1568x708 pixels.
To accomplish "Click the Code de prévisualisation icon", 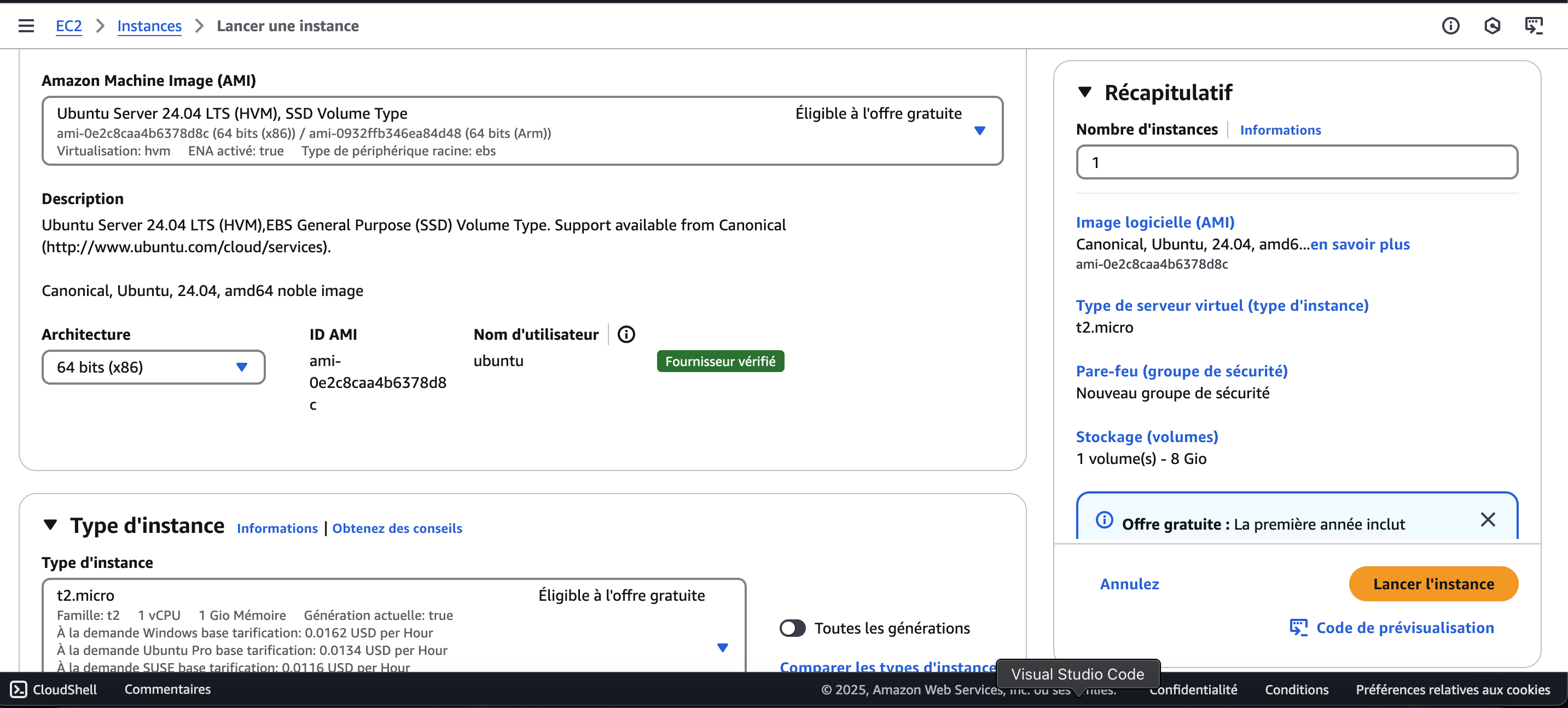I will (x=1298, y=628).
